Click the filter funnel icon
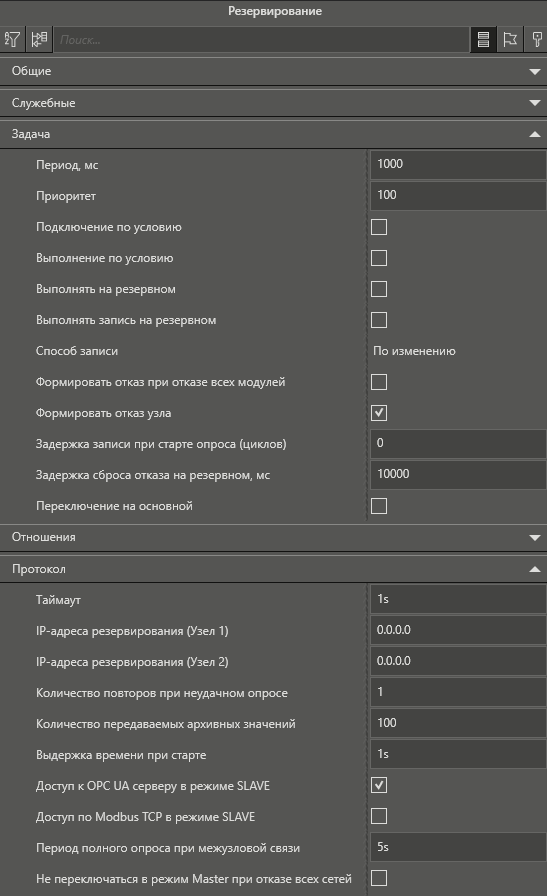 tap(13, 39)
